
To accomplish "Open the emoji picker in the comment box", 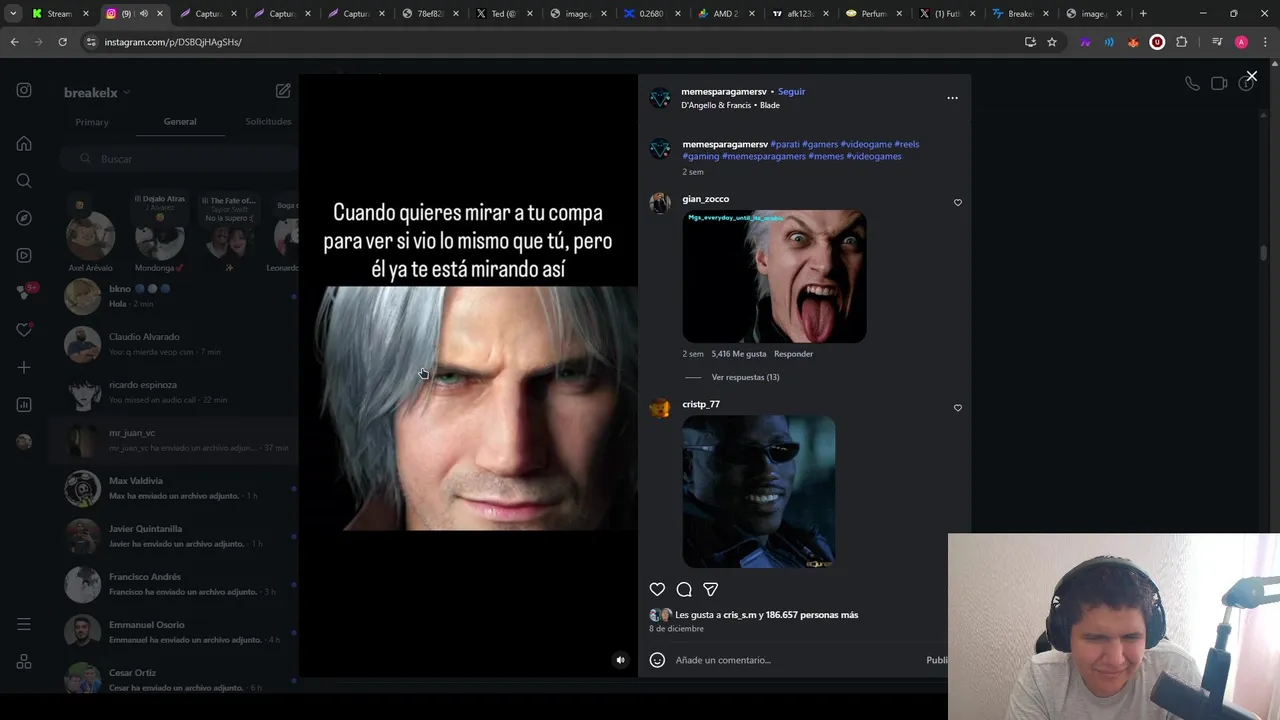I will point(657,660).
